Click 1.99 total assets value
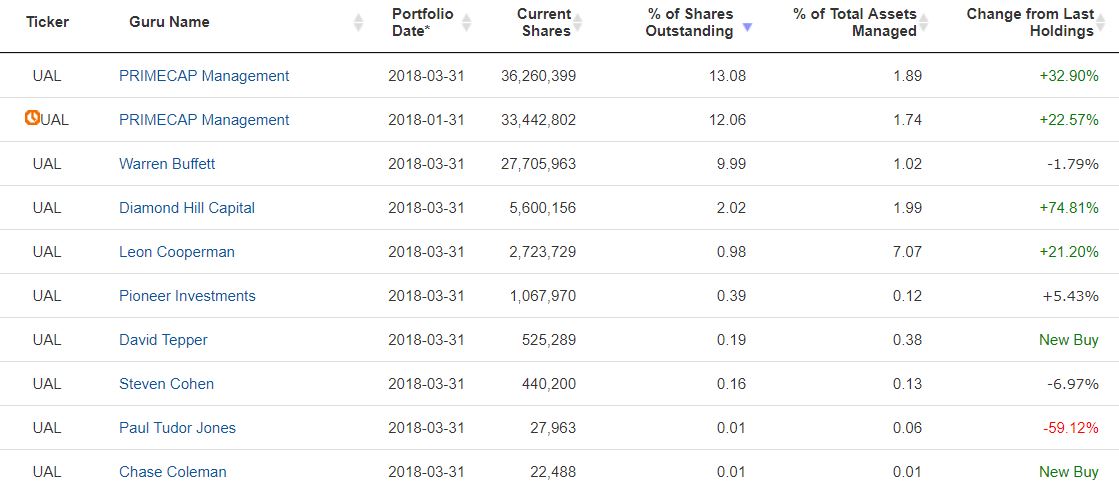This screenshot has width=1119, height=490. 908,208
